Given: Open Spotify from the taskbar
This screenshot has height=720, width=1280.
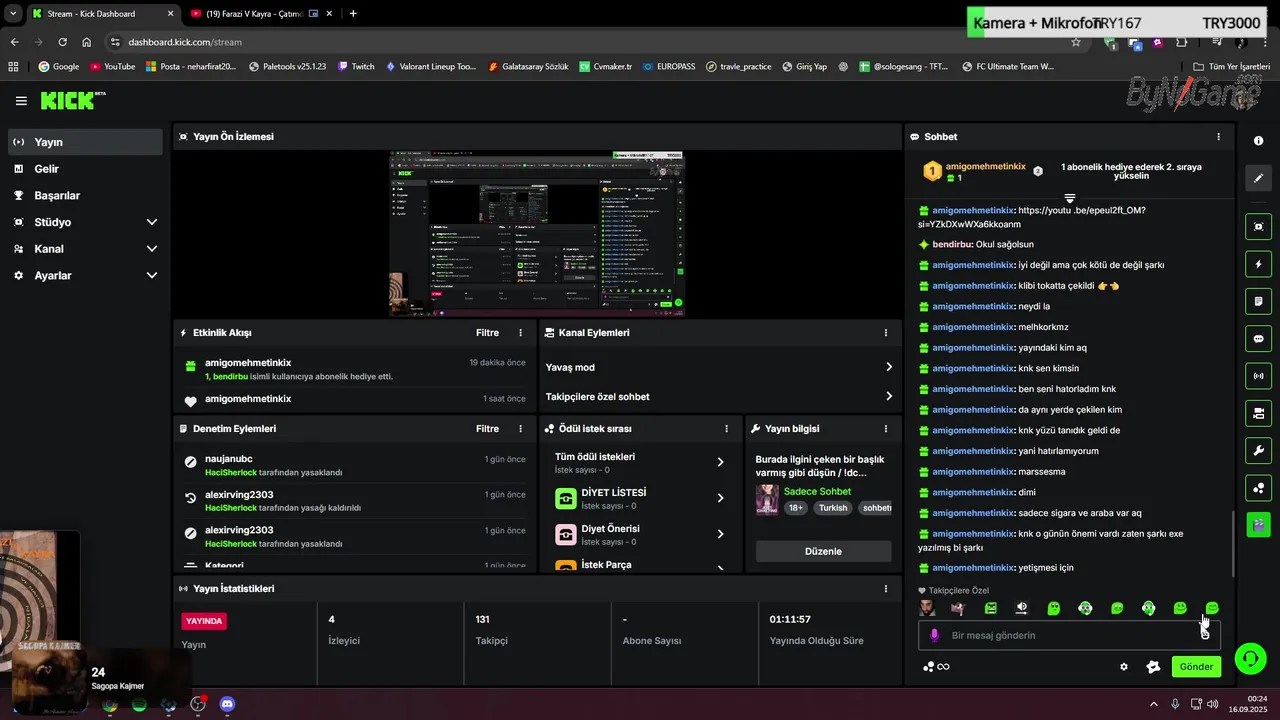Looking at the screenshot, I should (x=139, y=704).
